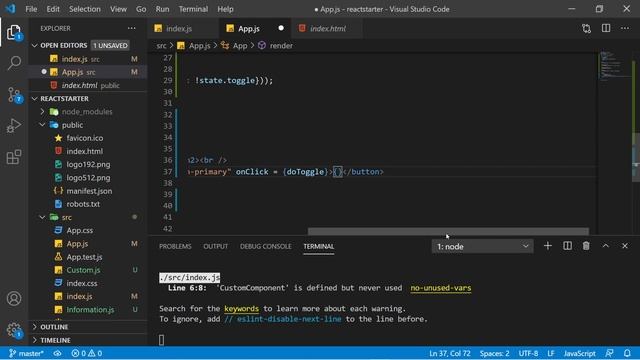This screenshot has height=360, width=640.
Task: Open the View menu
Action: coord(118,9)
